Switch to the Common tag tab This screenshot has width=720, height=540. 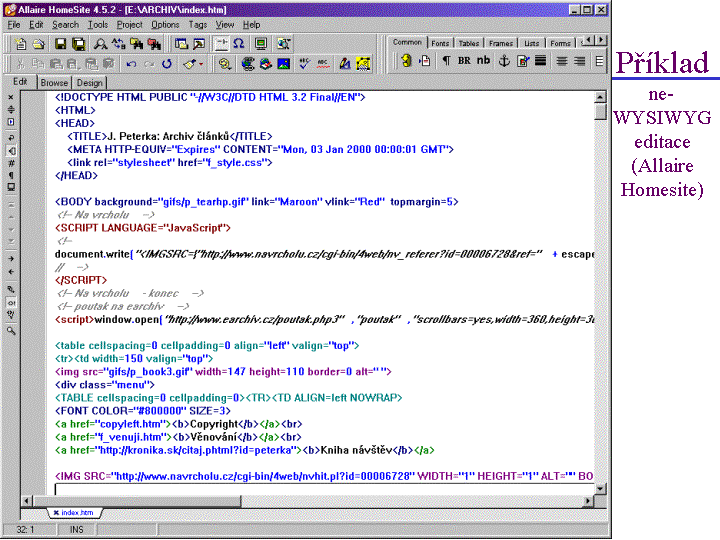pos(407,42)
